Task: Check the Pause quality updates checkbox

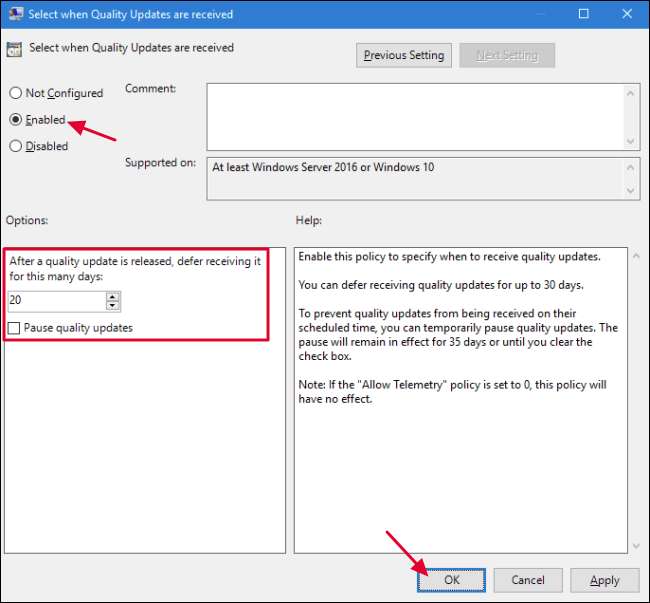Action: 14,328
